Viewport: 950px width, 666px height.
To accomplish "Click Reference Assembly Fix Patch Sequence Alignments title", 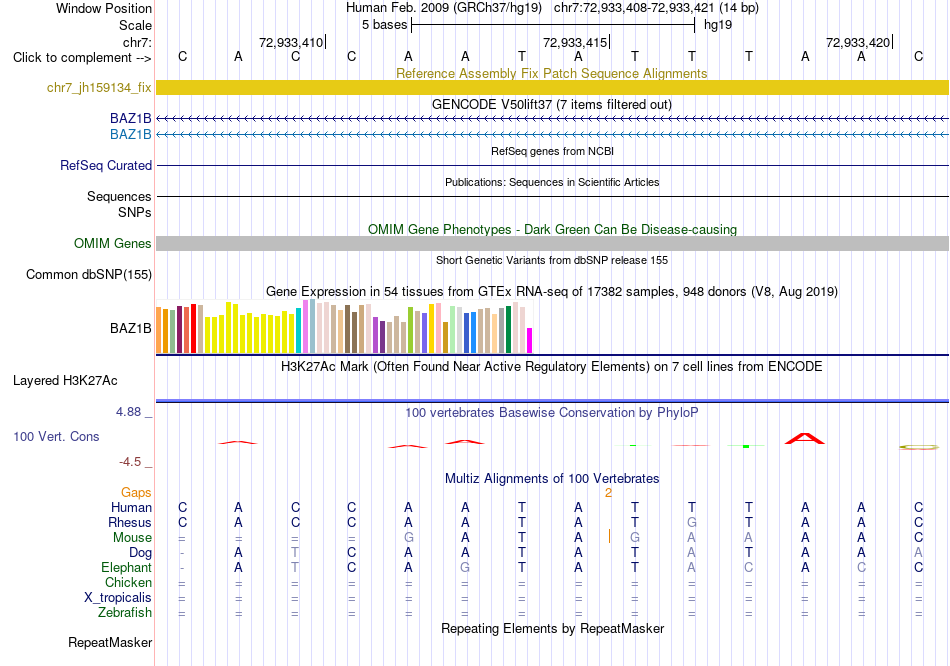I will pos(552,73).
